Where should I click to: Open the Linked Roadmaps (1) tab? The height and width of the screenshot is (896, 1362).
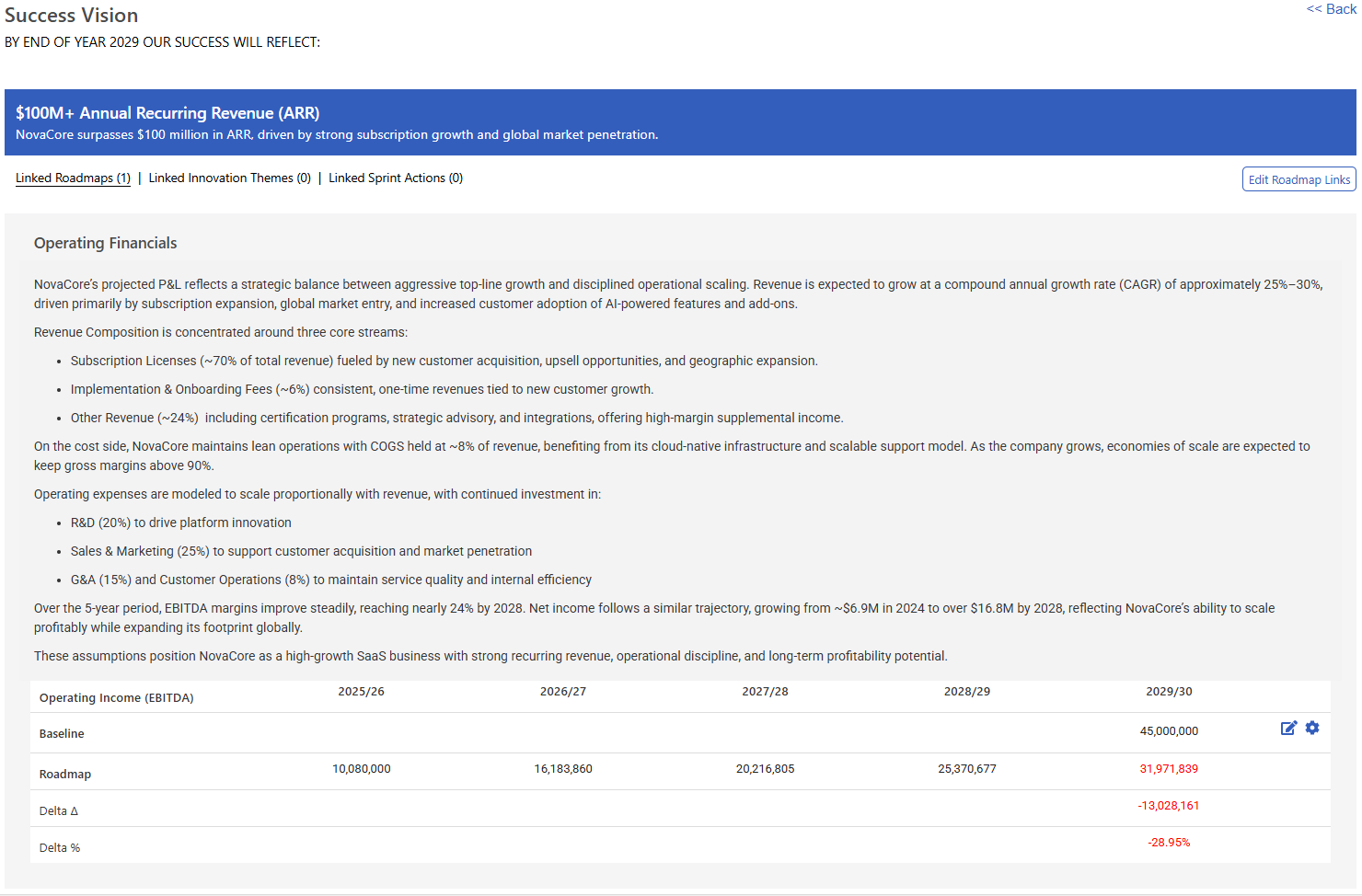73,178
